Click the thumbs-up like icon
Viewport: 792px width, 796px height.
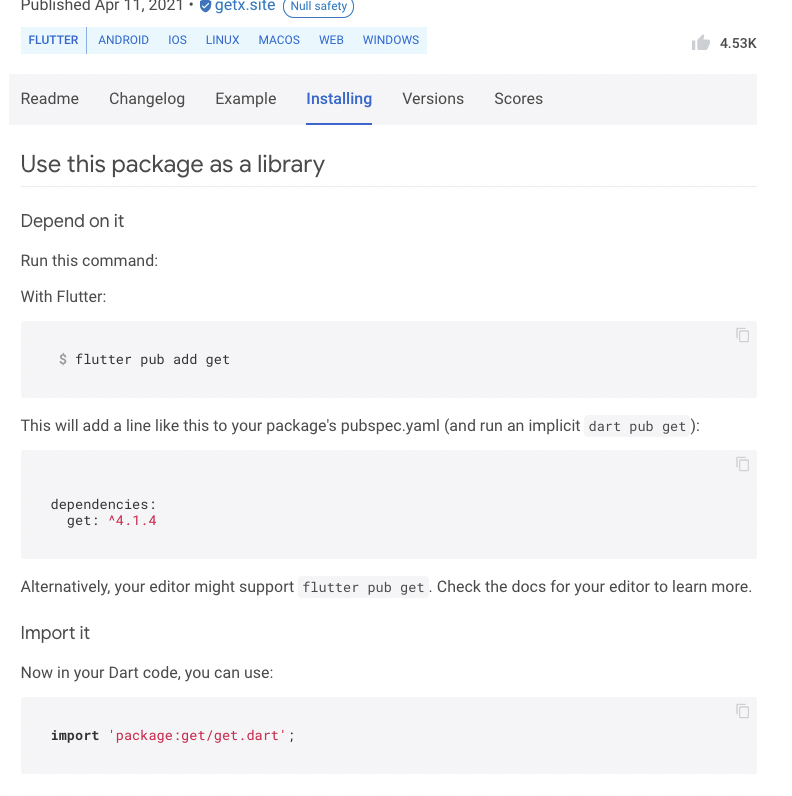701,43
